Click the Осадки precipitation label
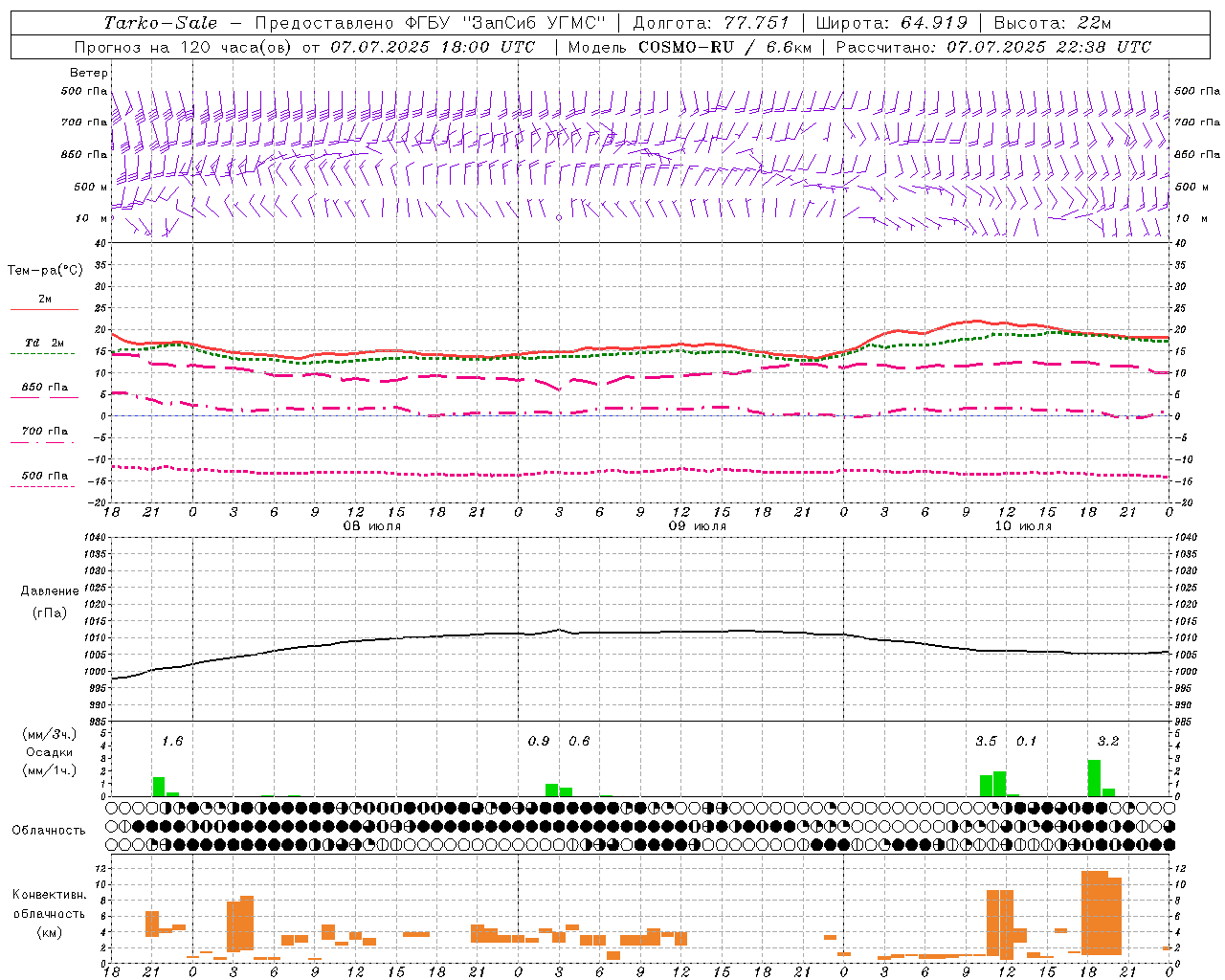The width and height of the screenshot is (1225, 980). (x=50, y=752)
